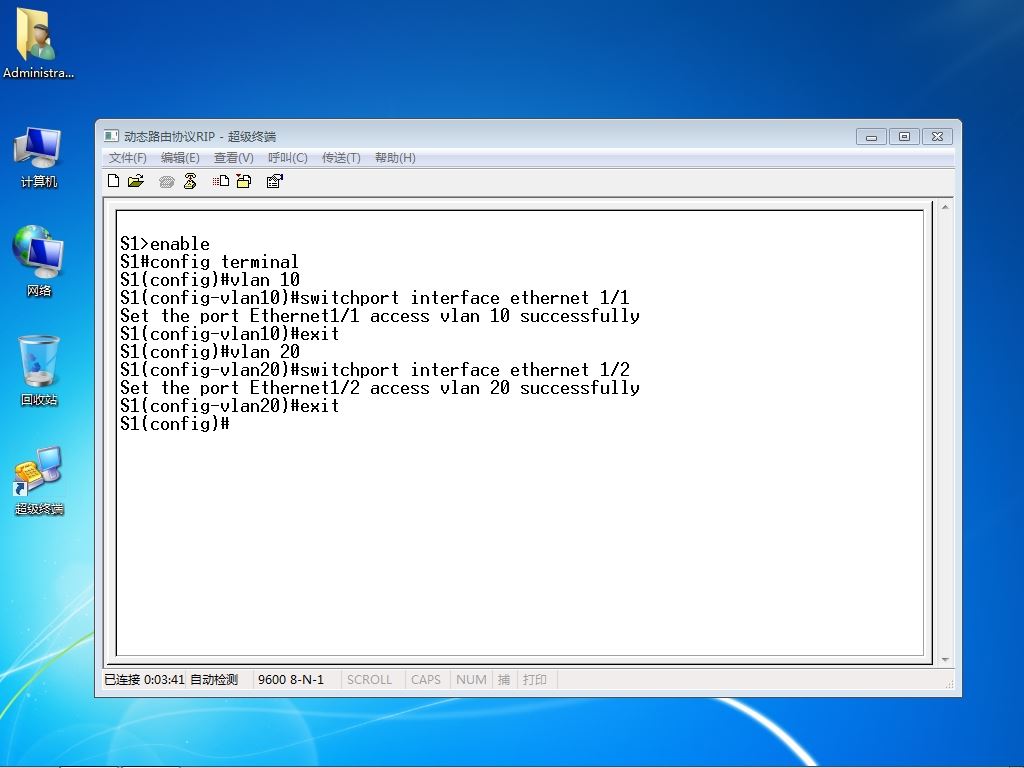Maximize the HyperTerminal window
The height and width of the screenshot is (768, 1024).
pyautogui.click(x=904, y=136)
